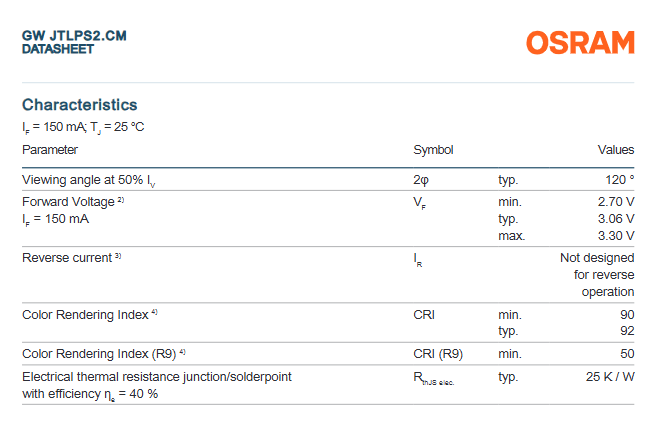Click the CRI typical value 92
Viewport: 652px width, 433px height.
click(626, 331)
